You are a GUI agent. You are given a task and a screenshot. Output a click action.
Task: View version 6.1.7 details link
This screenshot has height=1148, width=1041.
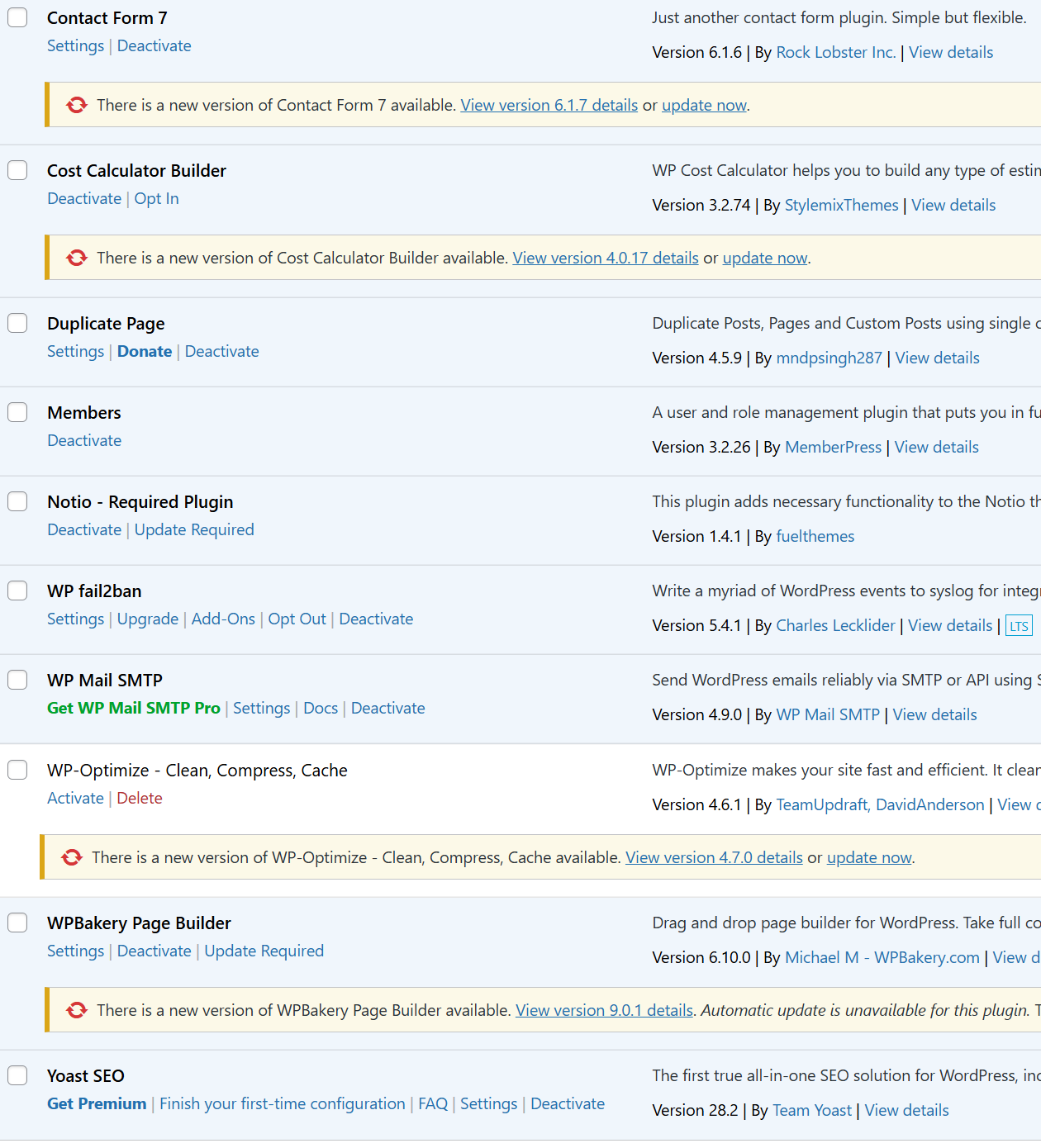(x=549, y=105)
